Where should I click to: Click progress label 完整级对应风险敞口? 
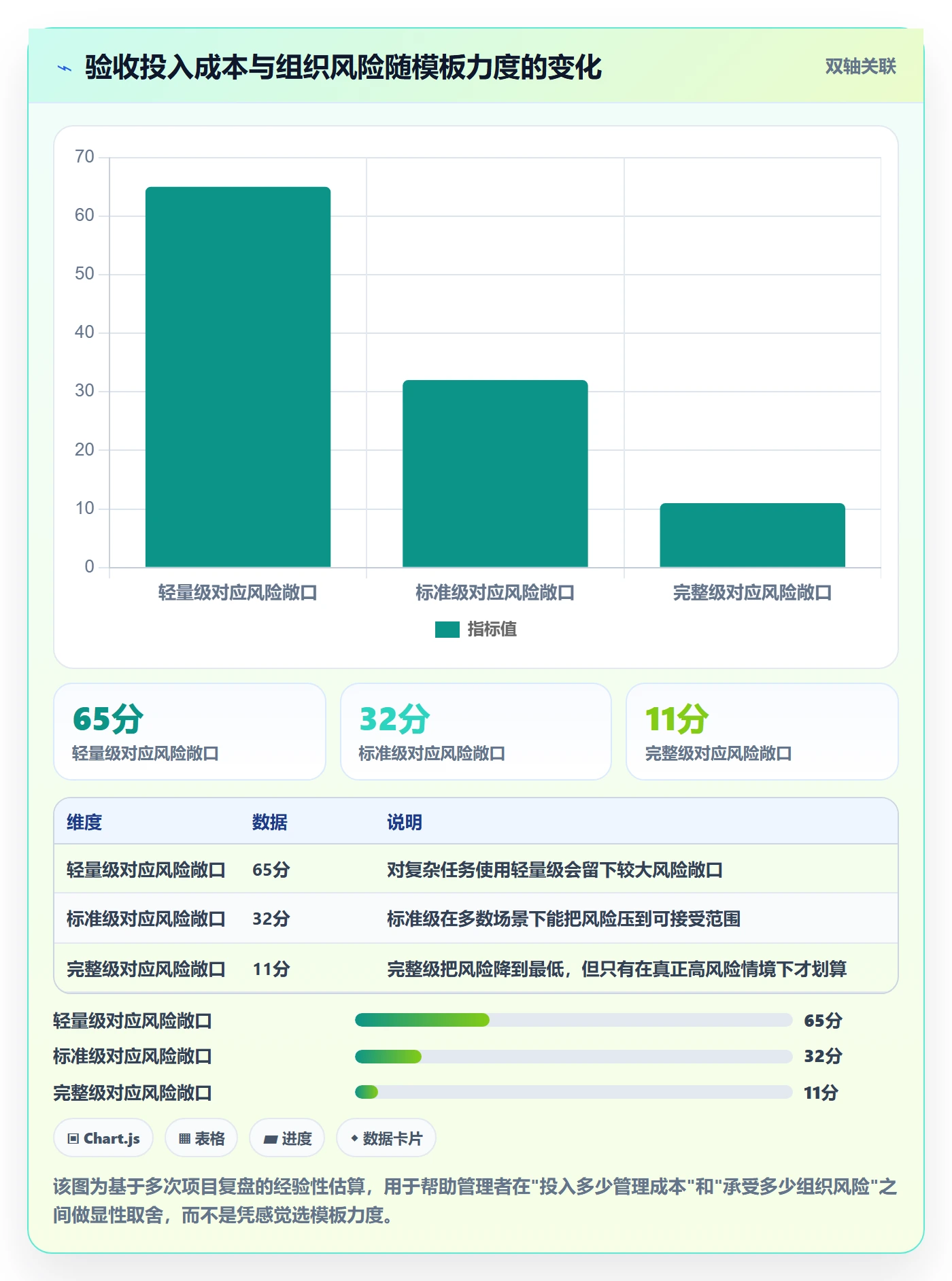point(133,1093)
